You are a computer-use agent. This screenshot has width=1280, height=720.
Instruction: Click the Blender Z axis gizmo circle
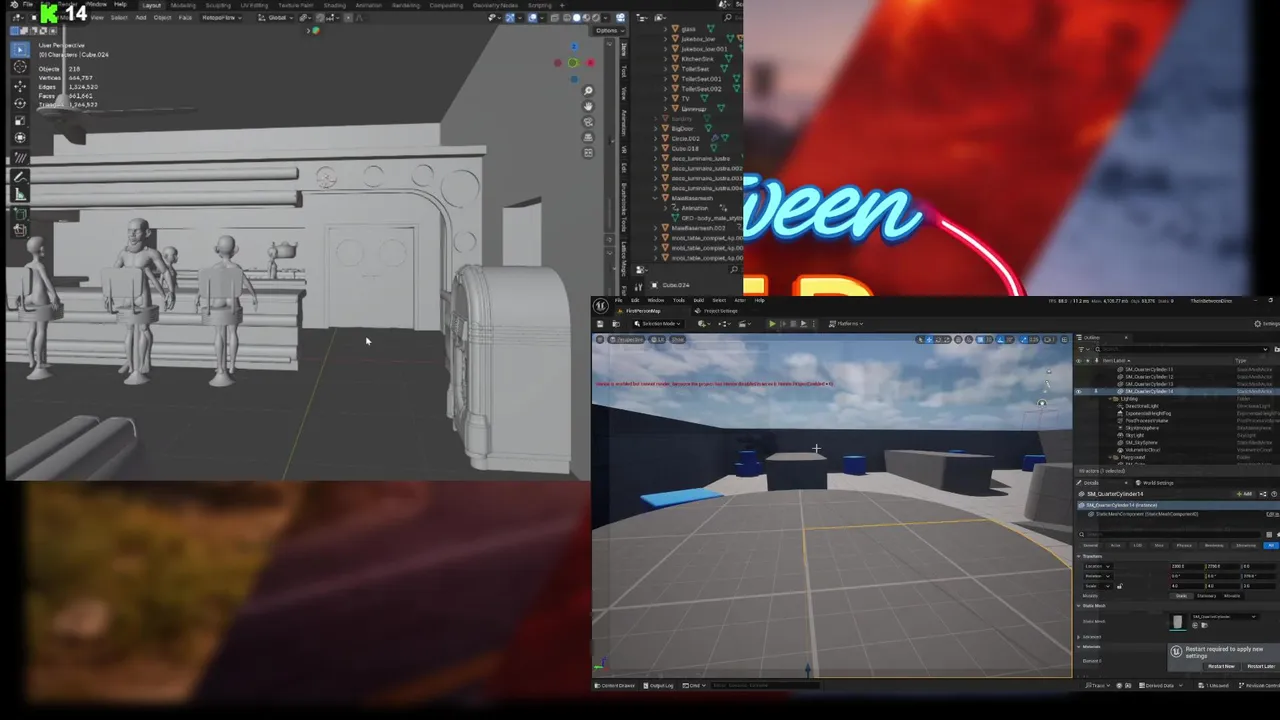(574, 46)
